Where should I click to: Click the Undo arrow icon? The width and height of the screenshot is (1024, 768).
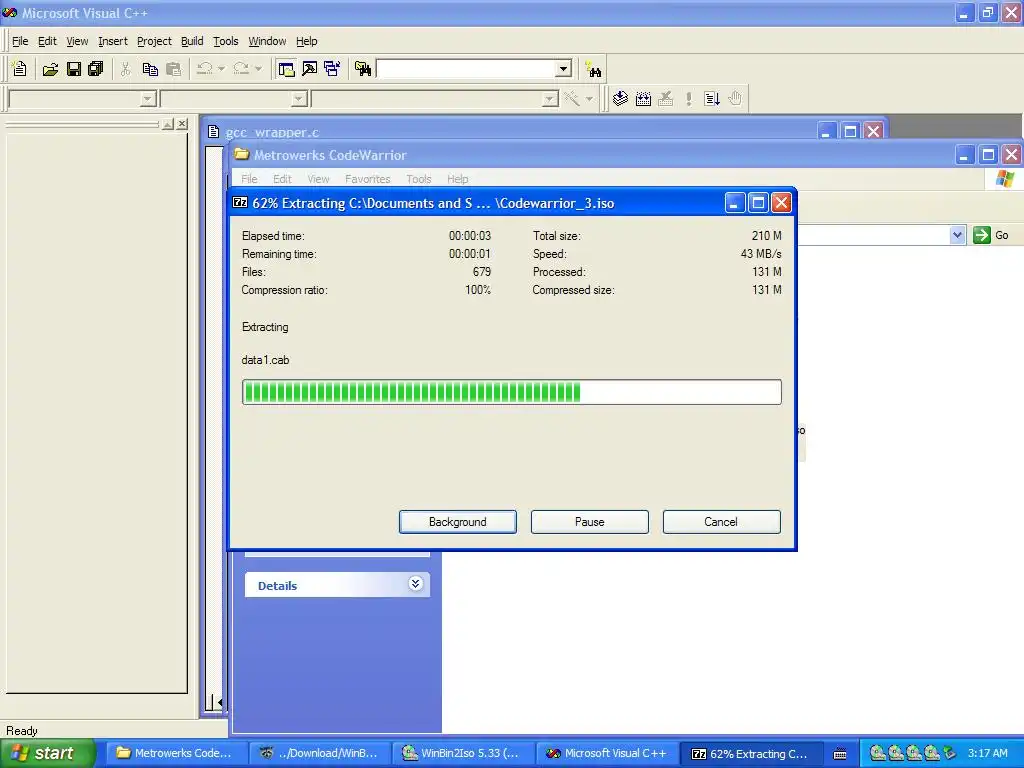click(x=205, y=69)
